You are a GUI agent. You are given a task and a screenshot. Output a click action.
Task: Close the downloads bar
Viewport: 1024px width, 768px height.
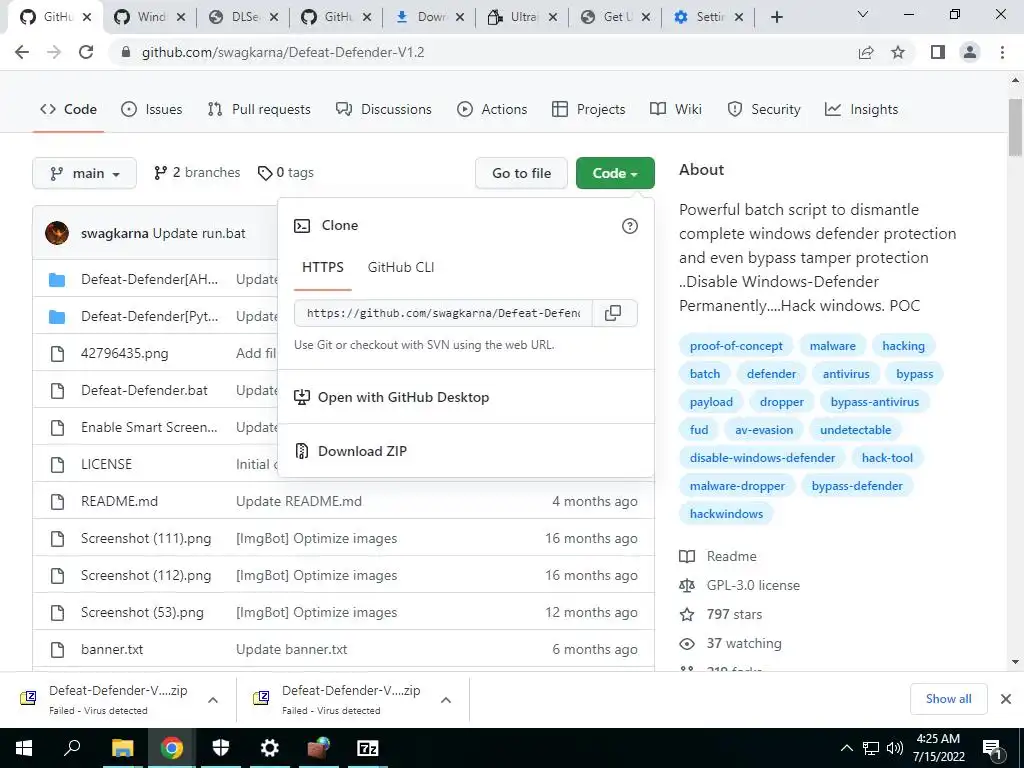pyautogui.click(x=1006, y=699)
